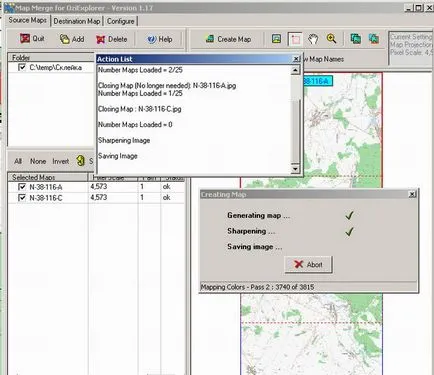434x375 pixels.
Task: Click 'Mapping Colors - Pass 2' status text
Action: coord(257,287)
